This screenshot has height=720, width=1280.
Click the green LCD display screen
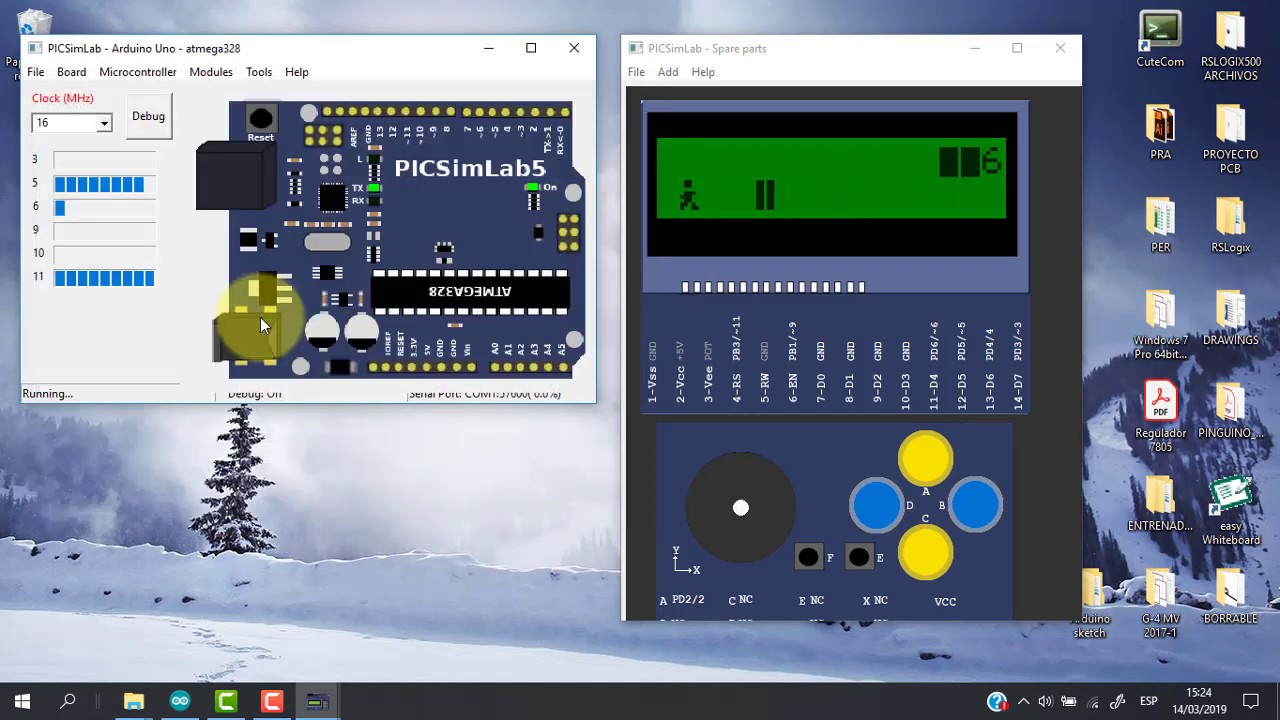point(831,178)
